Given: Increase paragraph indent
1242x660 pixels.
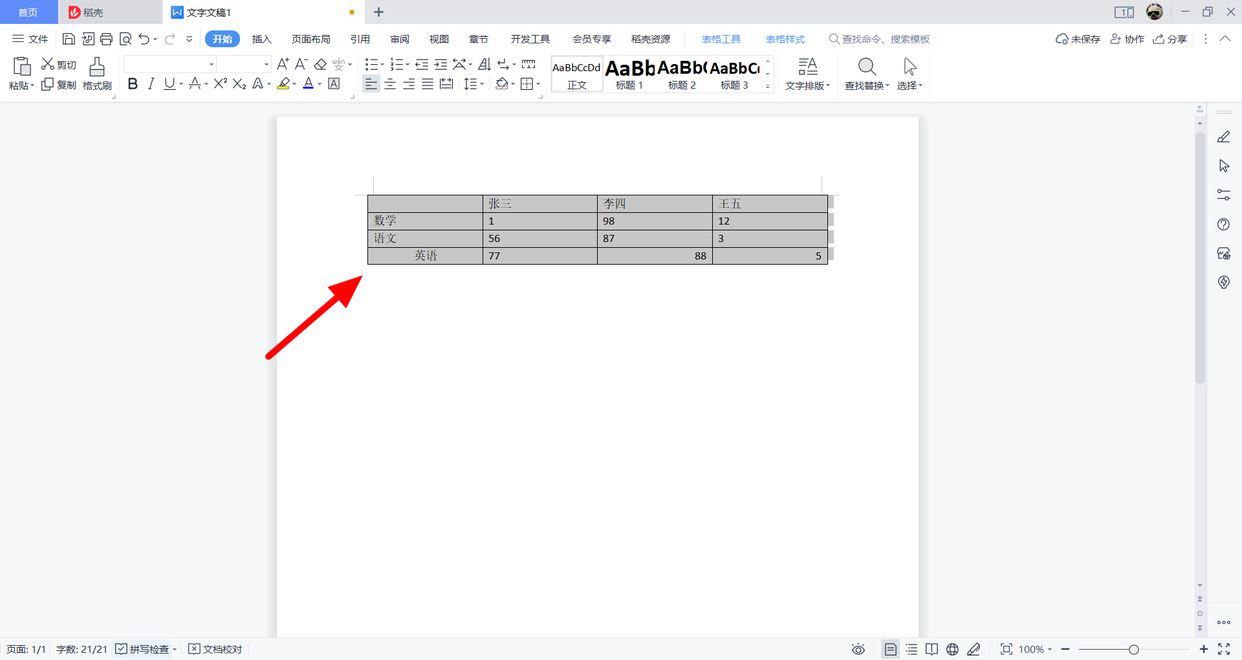Looking at the screenshot, I should pyautogui.click(x=441, y=64).
